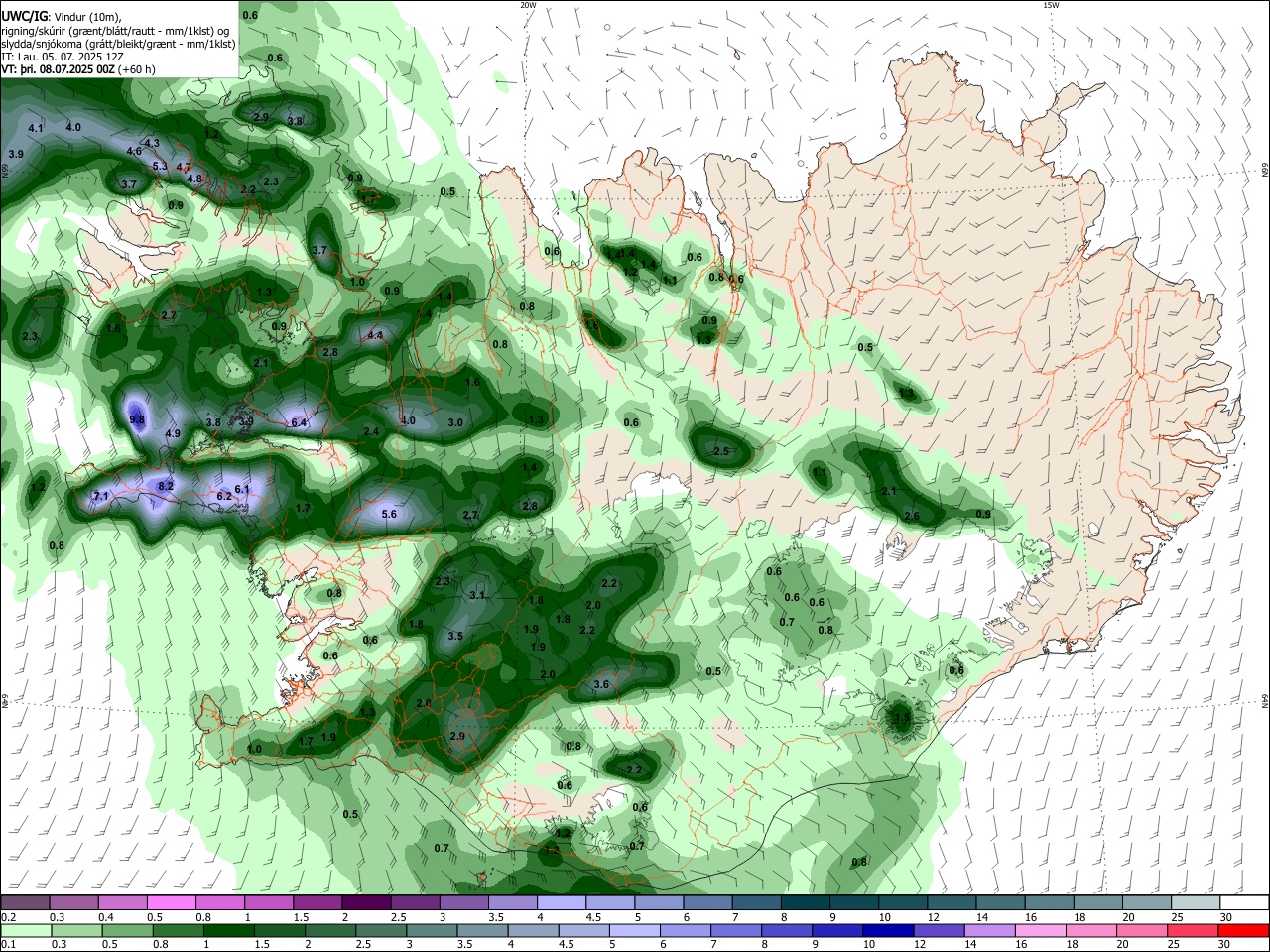
Task: Click the 0.1 label in the lower legend
Action: [8, 945]
